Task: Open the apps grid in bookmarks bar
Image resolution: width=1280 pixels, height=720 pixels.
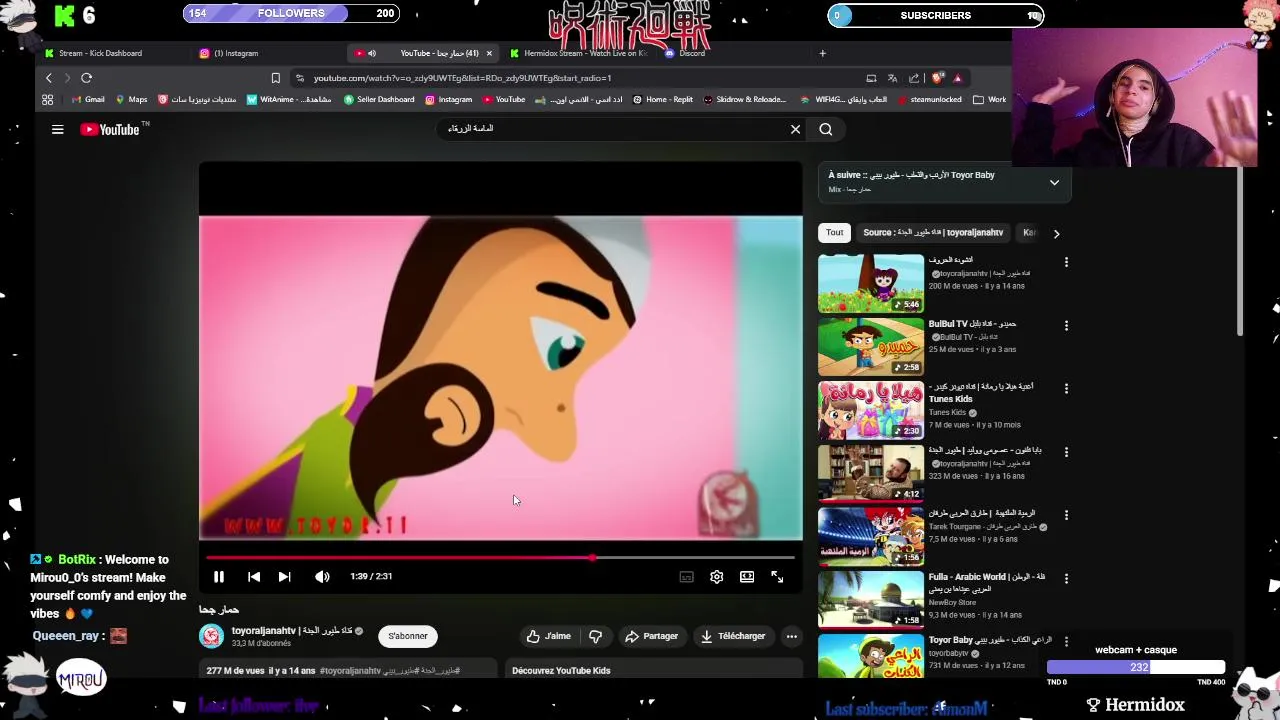Action: click(47, 99)
